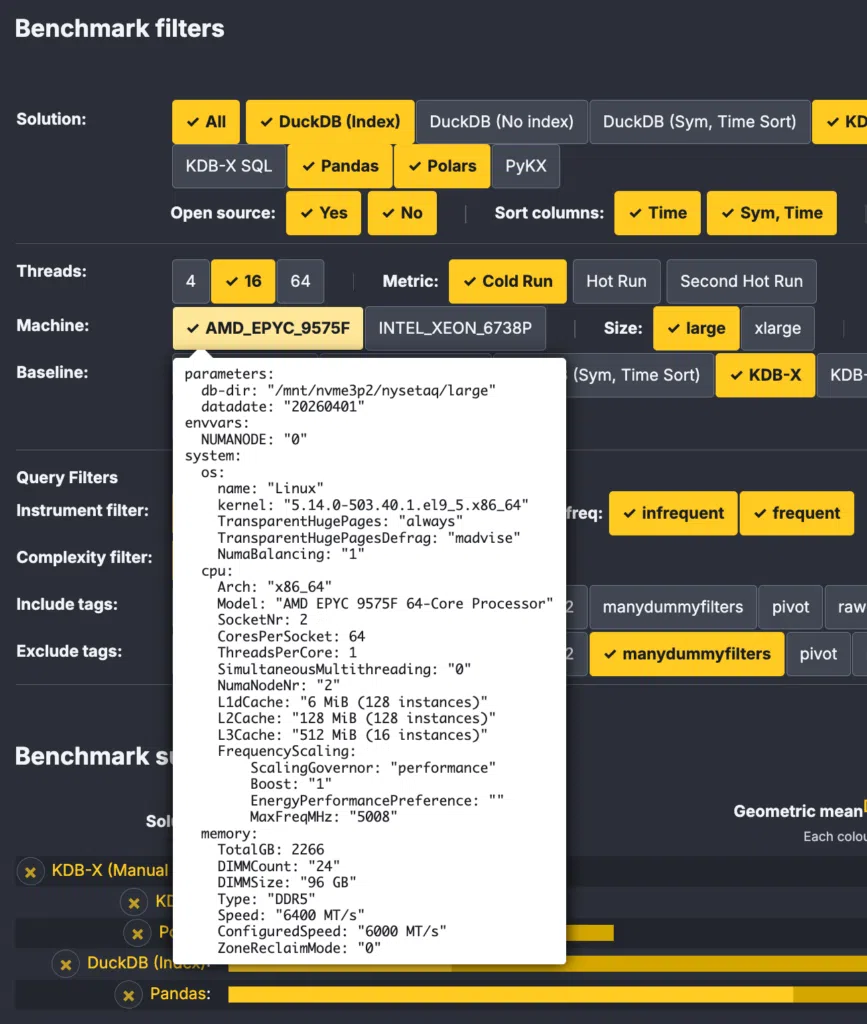Choose the INTEL_XEON_6738P machine

tap(455, 328)
